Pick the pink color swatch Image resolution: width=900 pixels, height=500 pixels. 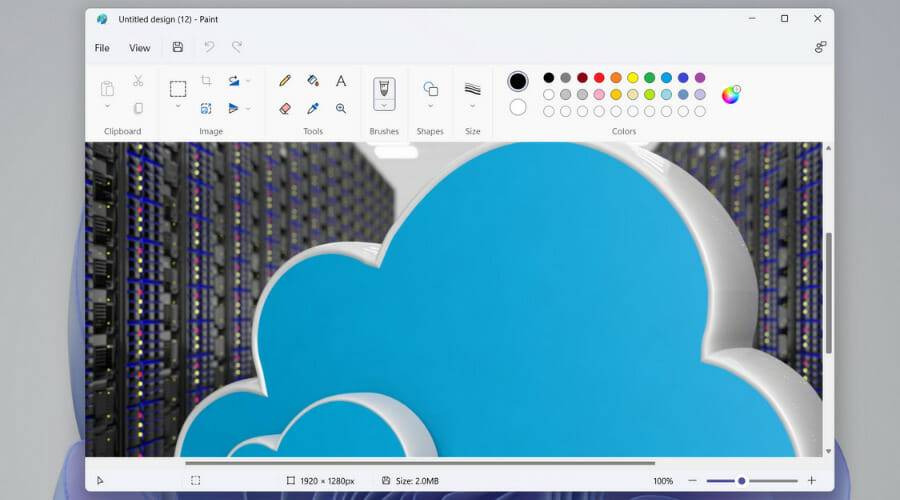pyautogui.click(x=599, y=94)
